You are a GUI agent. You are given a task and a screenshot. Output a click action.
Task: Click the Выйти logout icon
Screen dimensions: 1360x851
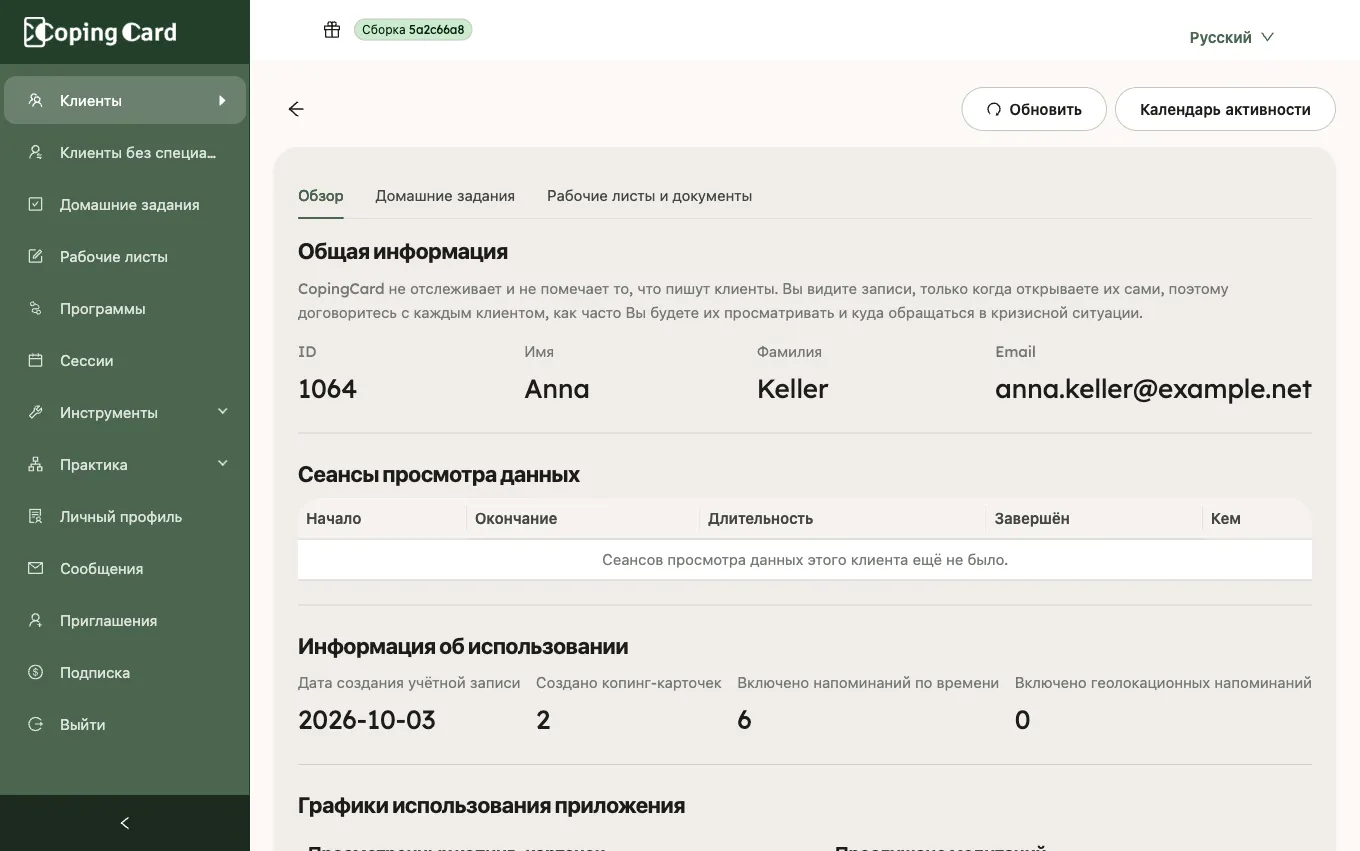click(x=36, y=724)
